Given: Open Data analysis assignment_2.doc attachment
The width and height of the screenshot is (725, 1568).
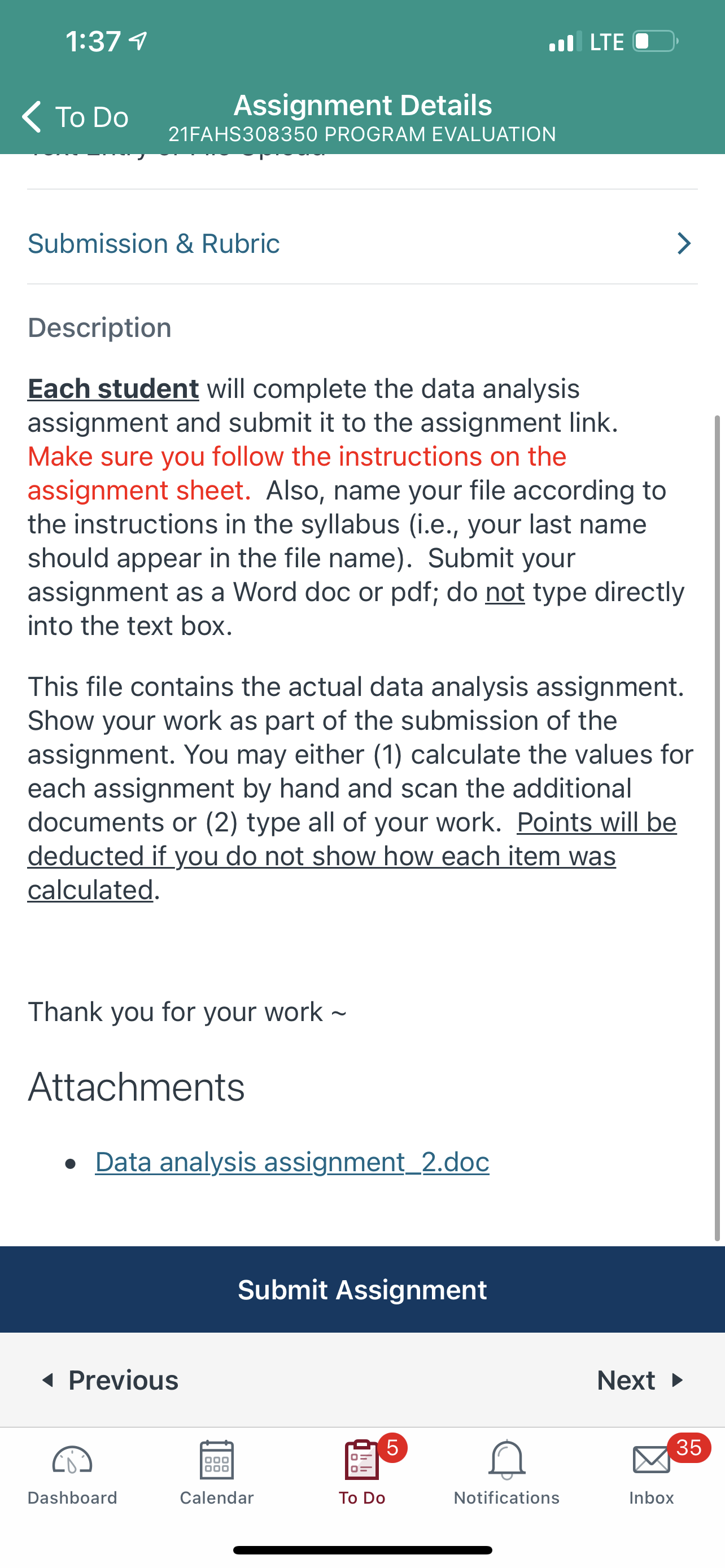Looking at the screenshot, I should coord(292,1162).
